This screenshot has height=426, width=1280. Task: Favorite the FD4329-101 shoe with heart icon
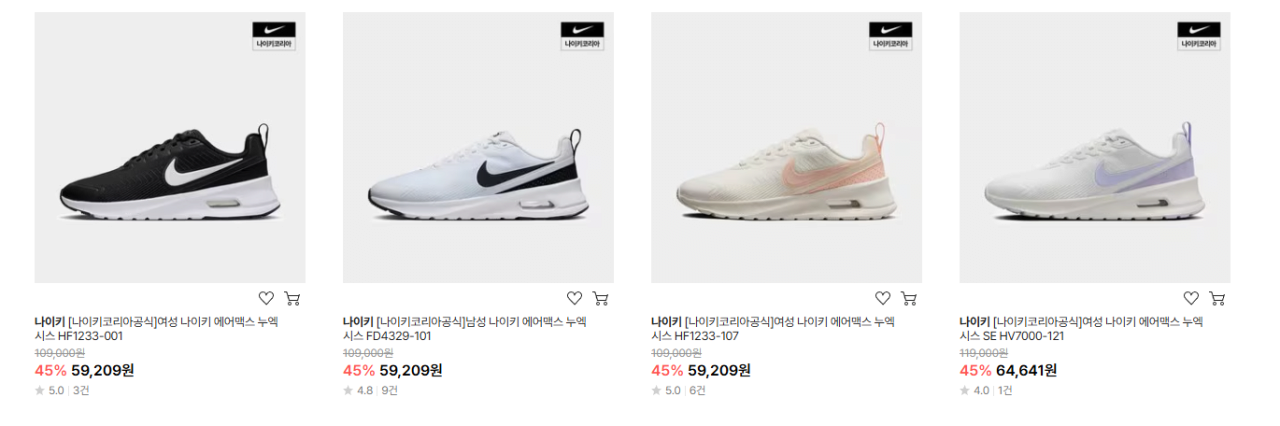pos(574,298)
